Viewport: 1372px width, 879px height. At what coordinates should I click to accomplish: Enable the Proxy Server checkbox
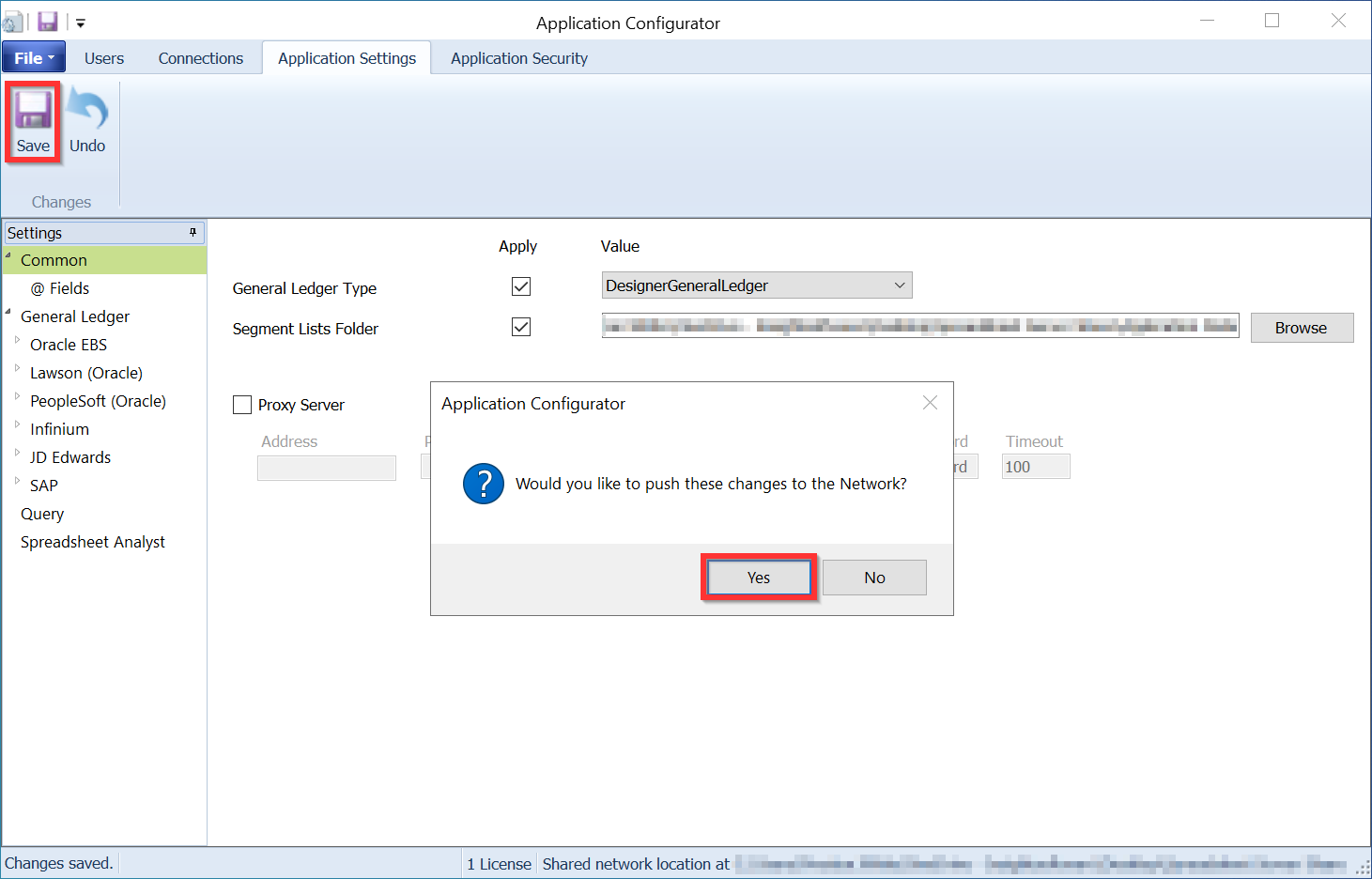(x=242, y=405)
